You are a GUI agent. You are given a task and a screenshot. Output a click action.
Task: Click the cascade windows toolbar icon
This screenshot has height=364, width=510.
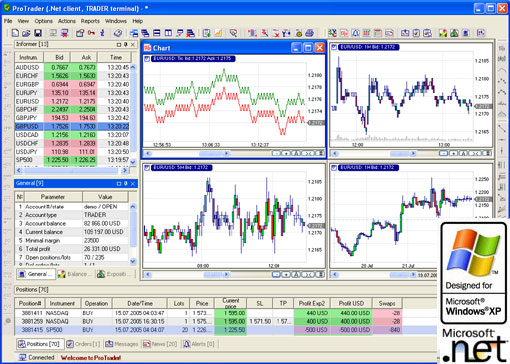145,33
